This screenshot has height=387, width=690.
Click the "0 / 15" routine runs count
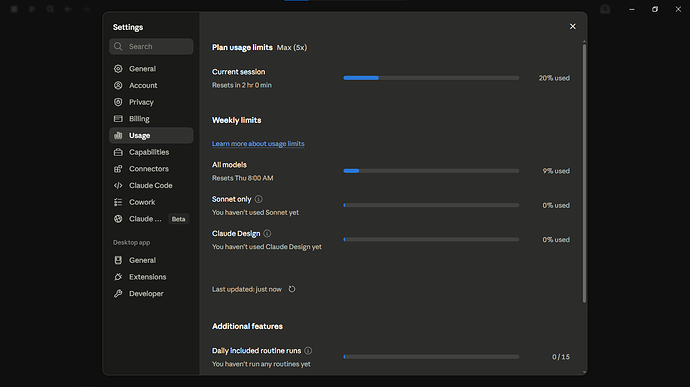[561, 357]
